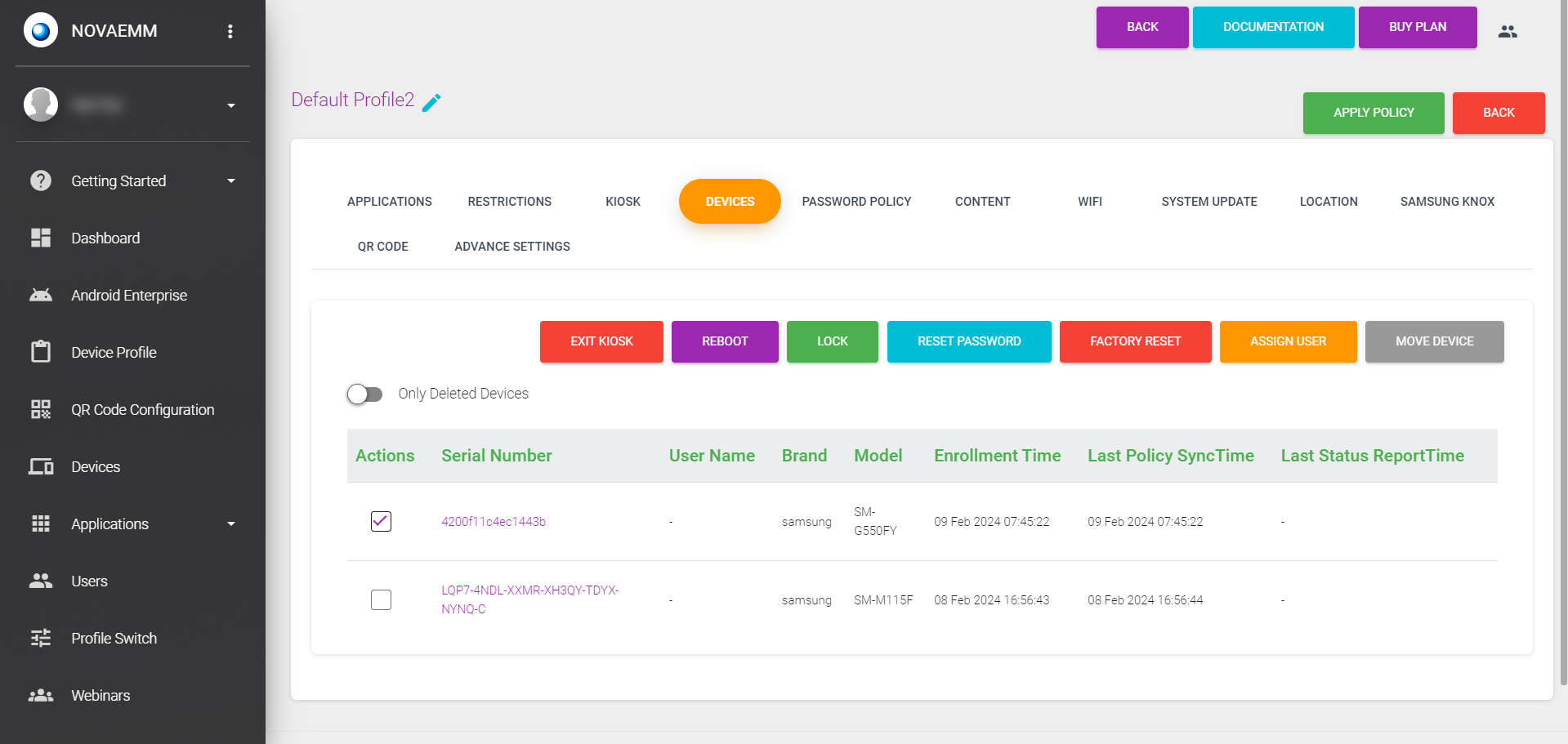Click the user avatar in sidebar
Viewport: 1568px width, 744px height.
click(41, 105)
